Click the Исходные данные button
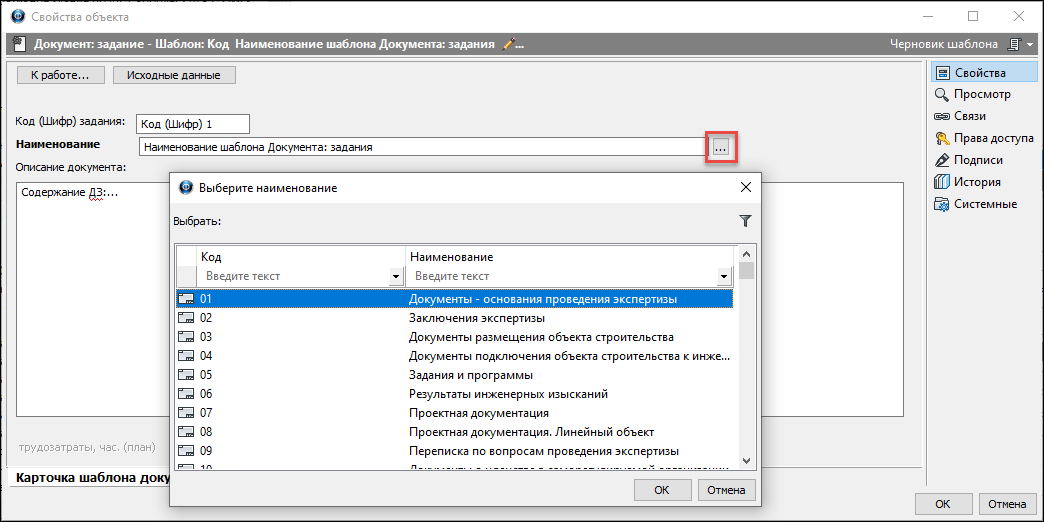The width and height of the screenshot is (1044, 522). [x=173, y=75]
